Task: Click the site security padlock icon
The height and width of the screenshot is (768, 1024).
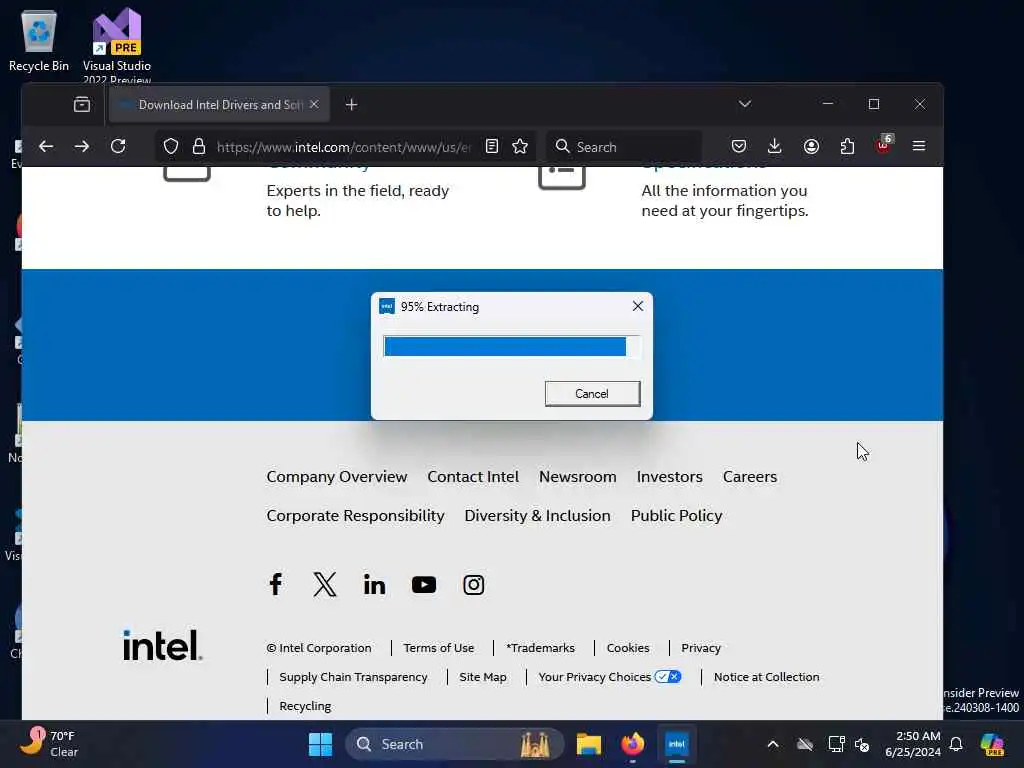Action: (x=199, y=146)
